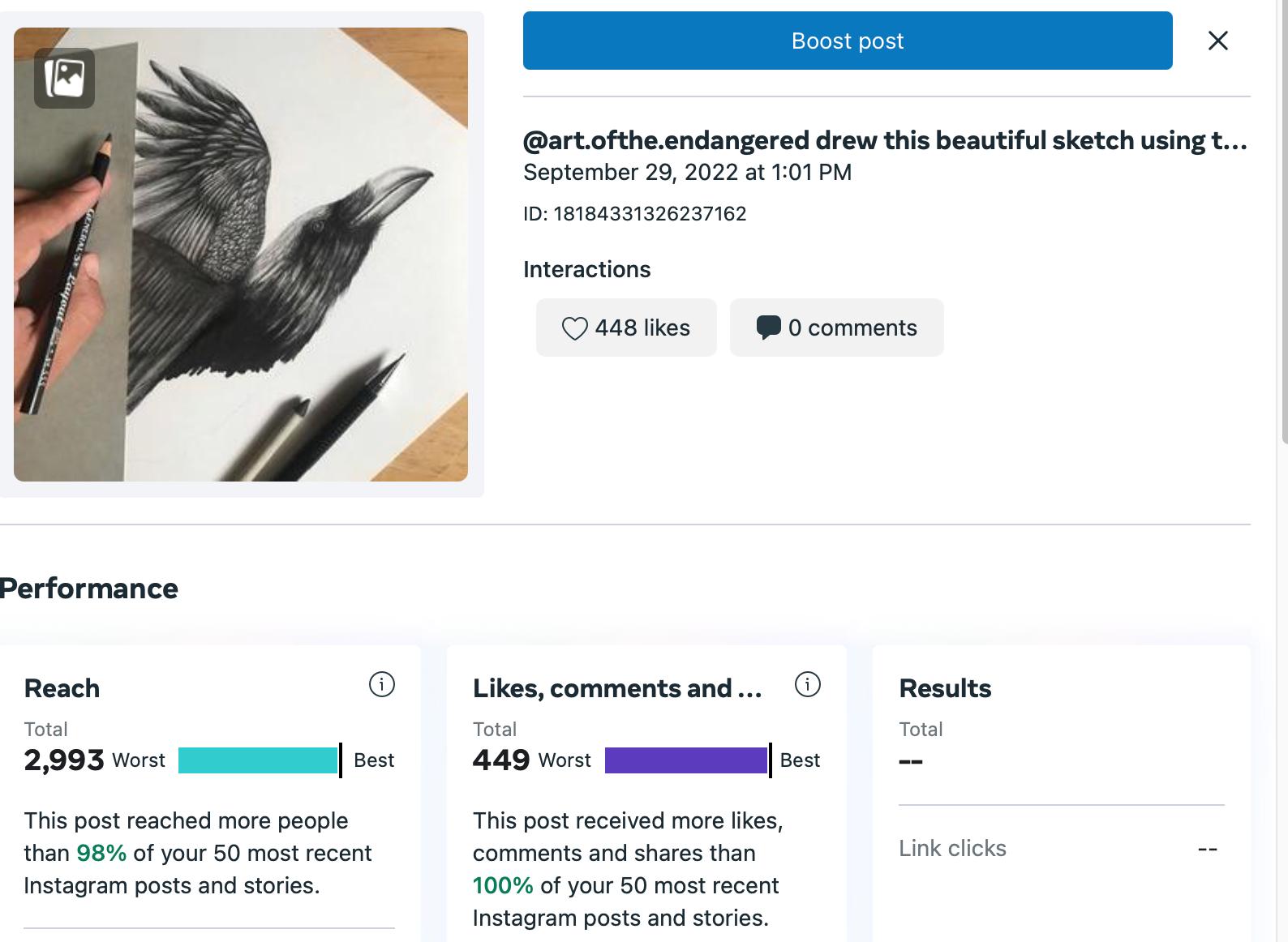Click the @art.ofthe.endangered post caption
Image resolution: width=1288 pixels, height=942 pixels.
(884, 141)
